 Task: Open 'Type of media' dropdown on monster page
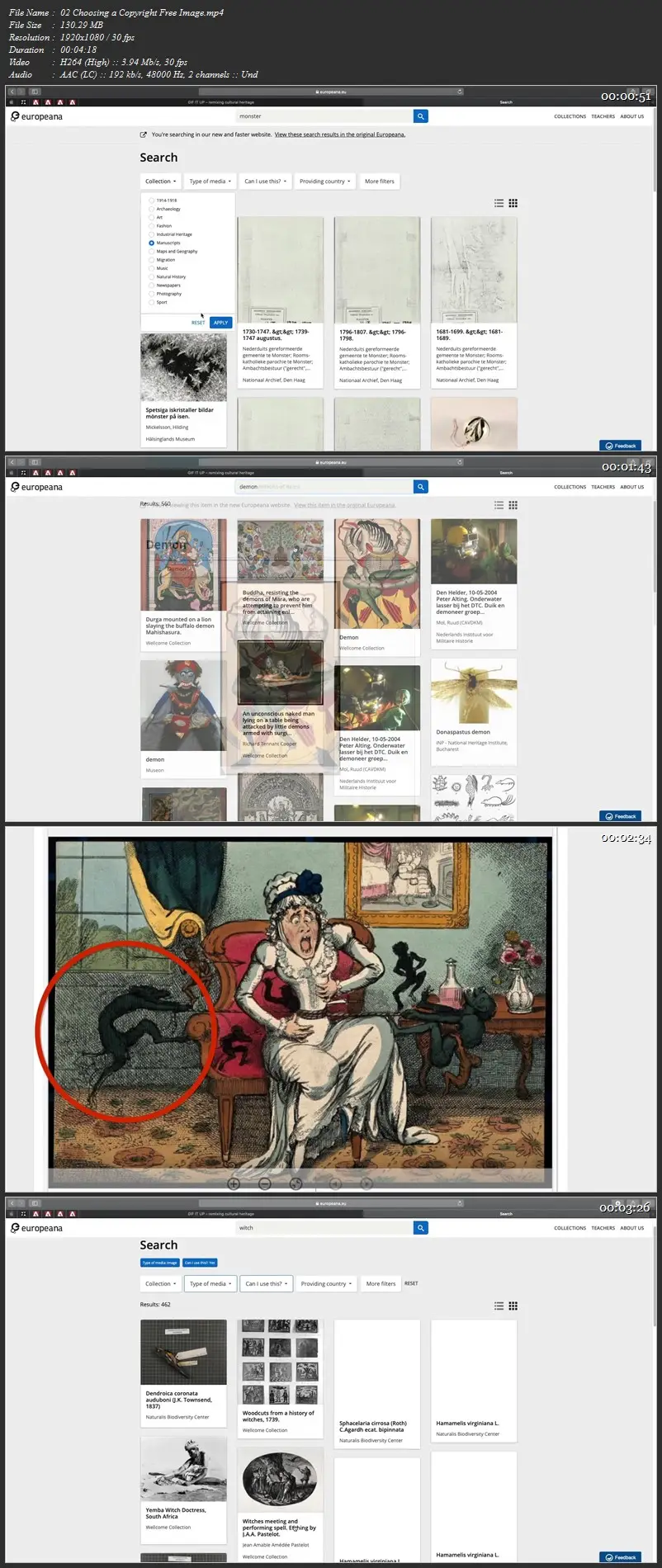pos(210,182)
